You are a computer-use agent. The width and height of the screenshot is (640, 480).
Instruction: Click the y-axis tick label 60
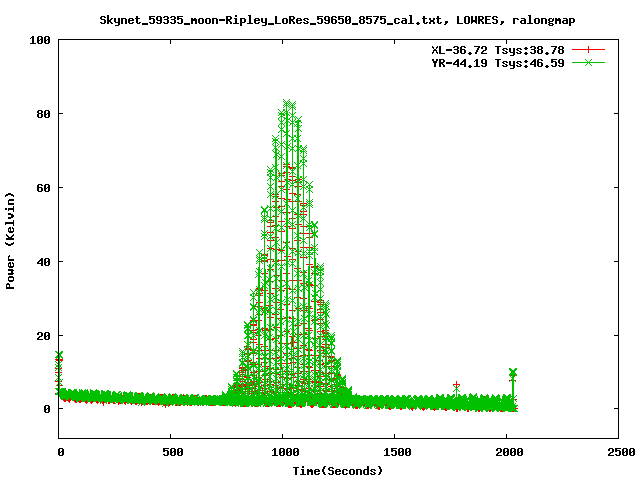(43, 188)
